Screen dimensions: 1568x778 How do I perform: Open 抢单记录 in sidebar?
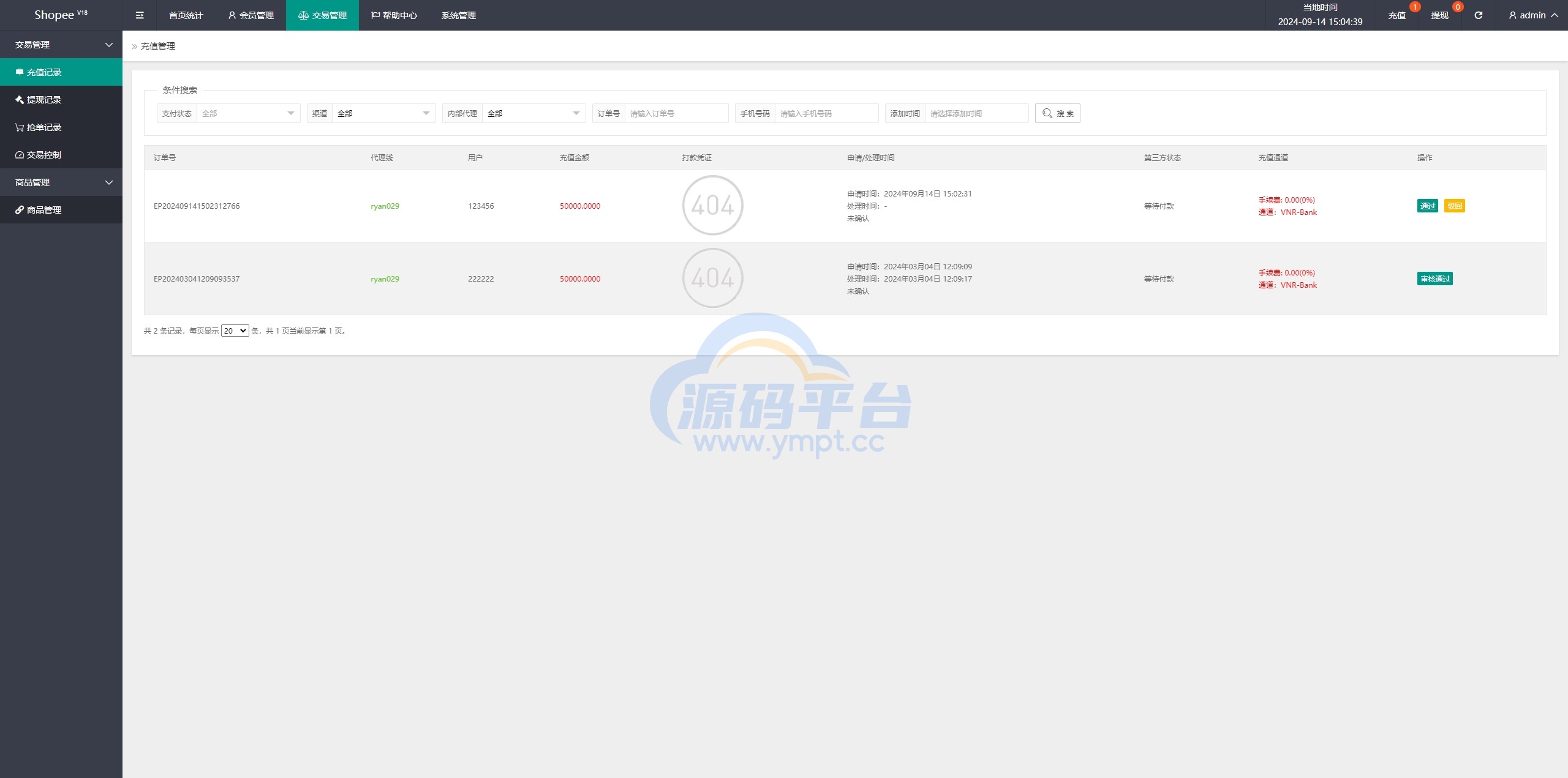pyautogui.click(x=61, y=127)
